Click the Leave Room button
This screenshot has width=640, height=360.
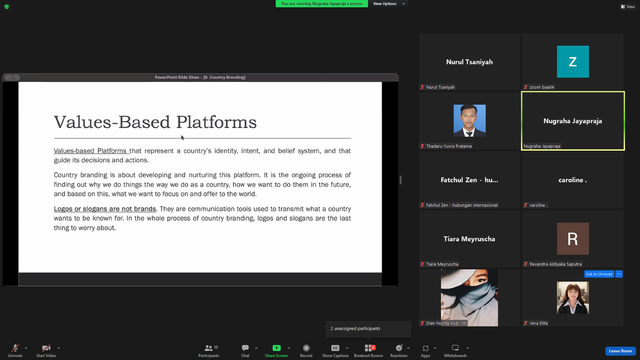(x=620, y=351)
